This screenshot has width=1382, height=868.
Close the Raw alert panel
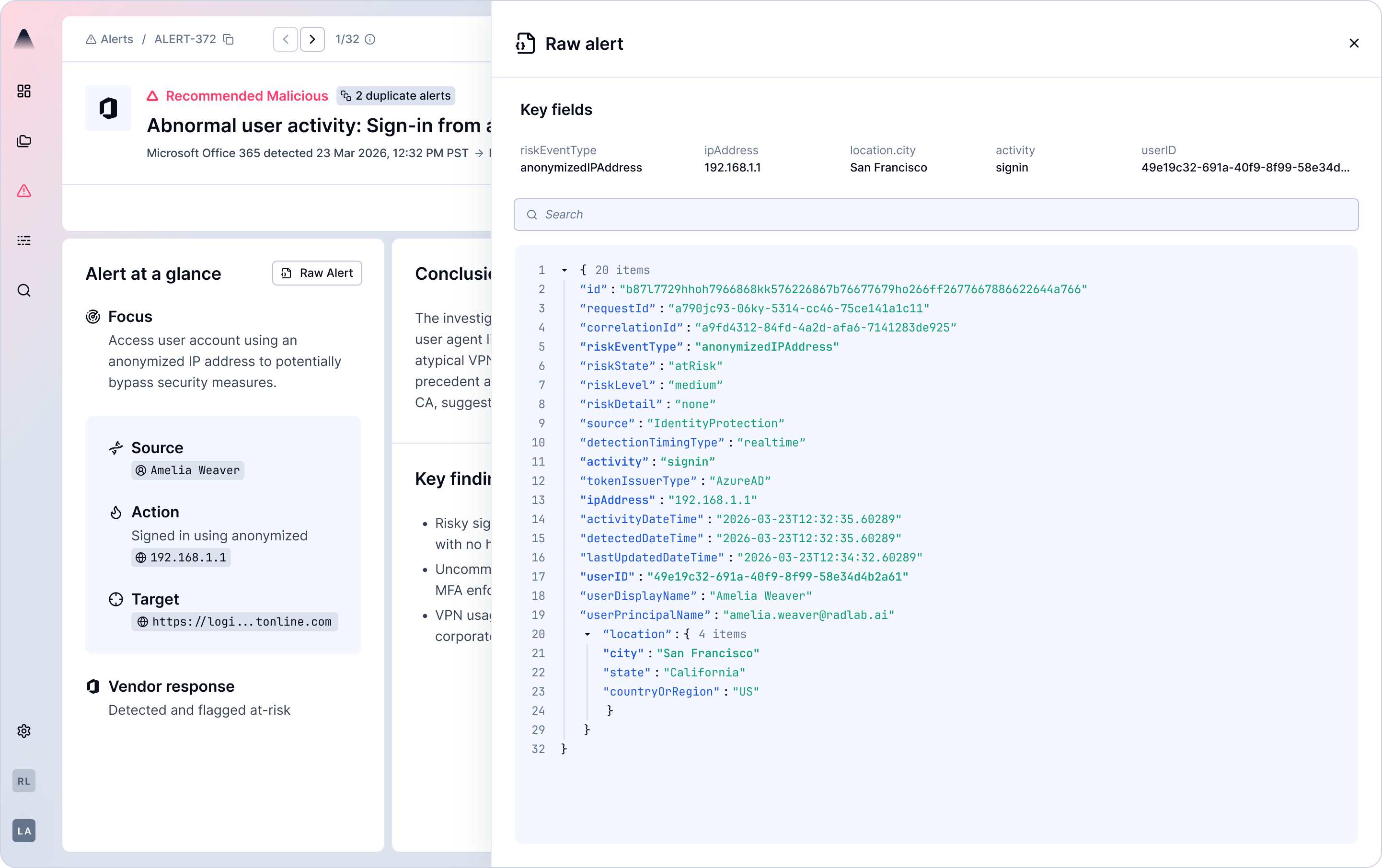tap(1353, 44)
